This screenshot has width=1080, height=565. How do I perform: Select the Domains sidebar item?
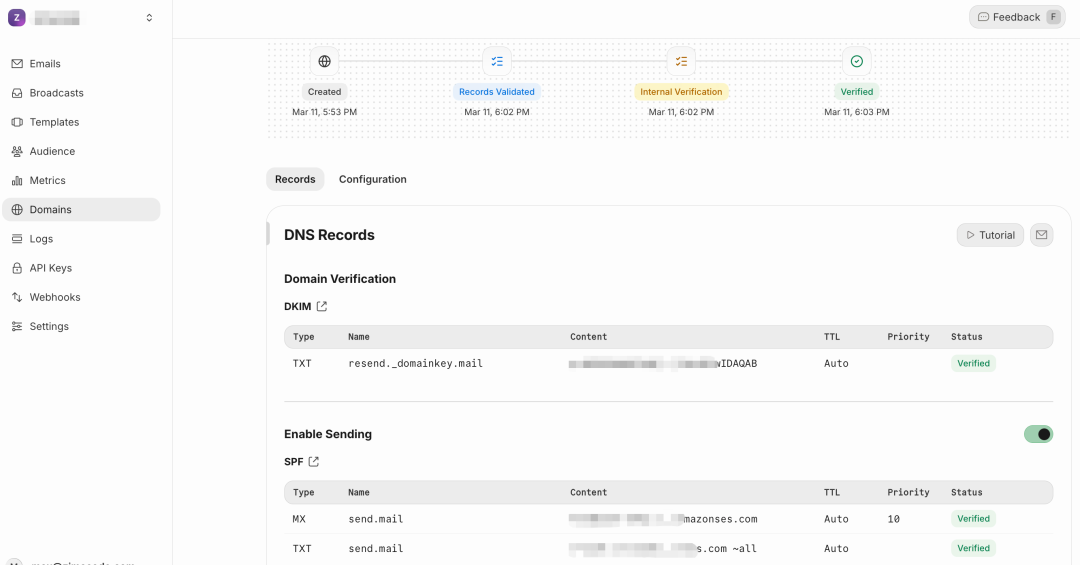coord(81,209)
